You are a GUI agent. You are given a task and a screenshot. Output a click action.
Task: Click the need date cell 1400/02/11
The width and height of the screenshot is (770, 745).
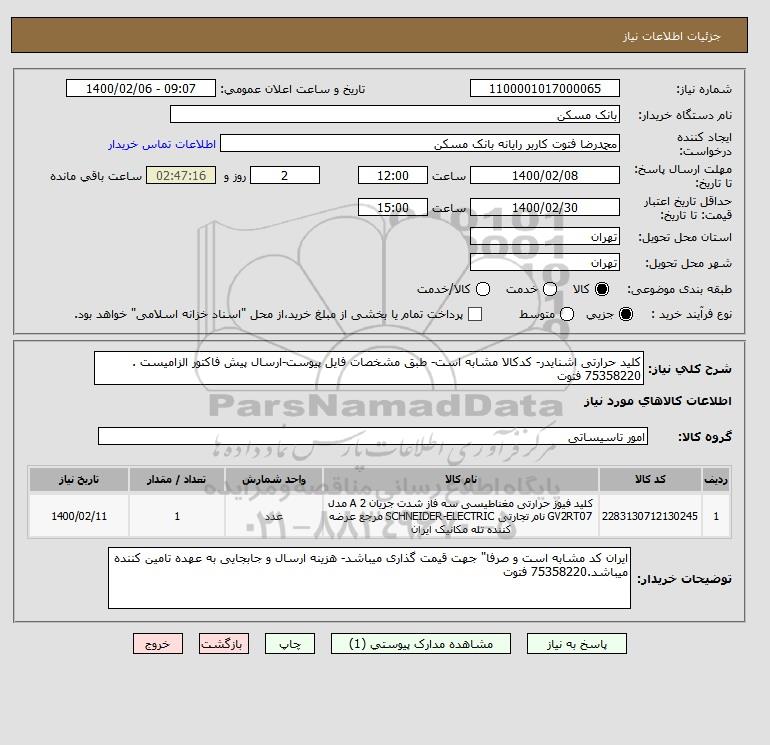[x=79, y=516]
